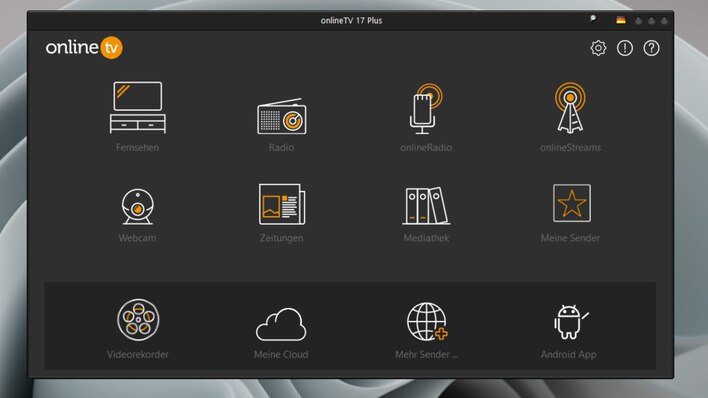Click the onlineStreams label
Viewport: 708px width, 398px height.
pos(570,148)
